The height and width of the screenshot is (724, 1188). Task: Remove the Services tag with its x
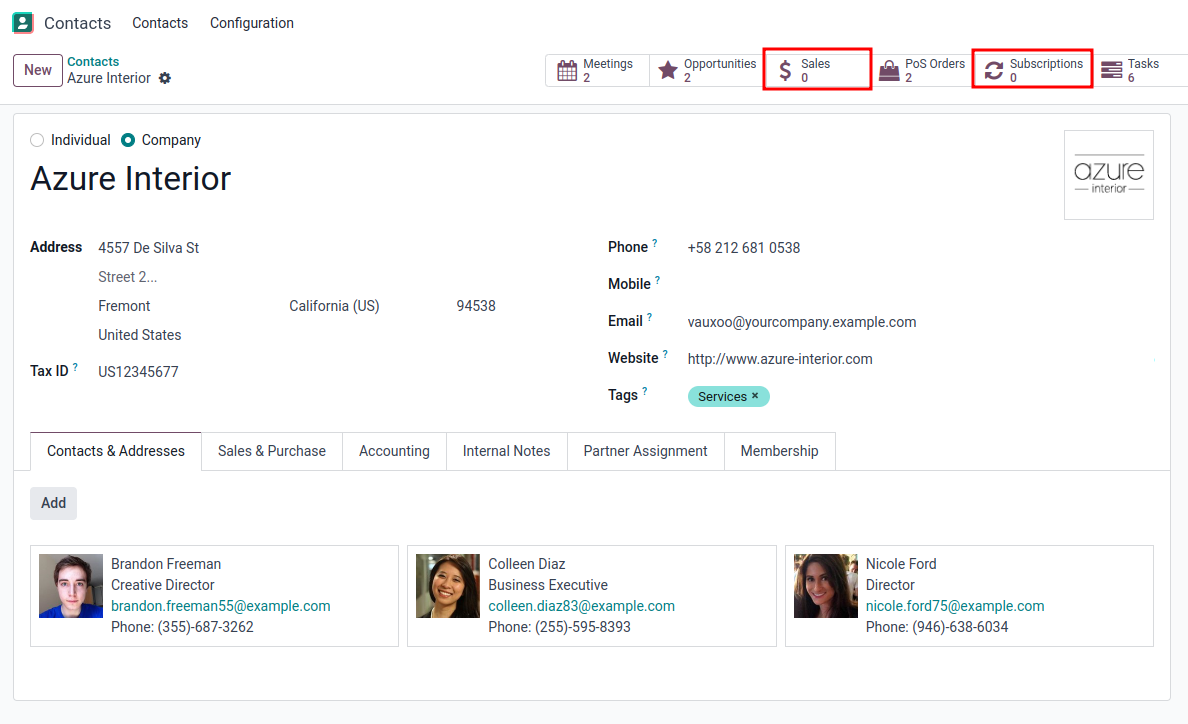755,395
